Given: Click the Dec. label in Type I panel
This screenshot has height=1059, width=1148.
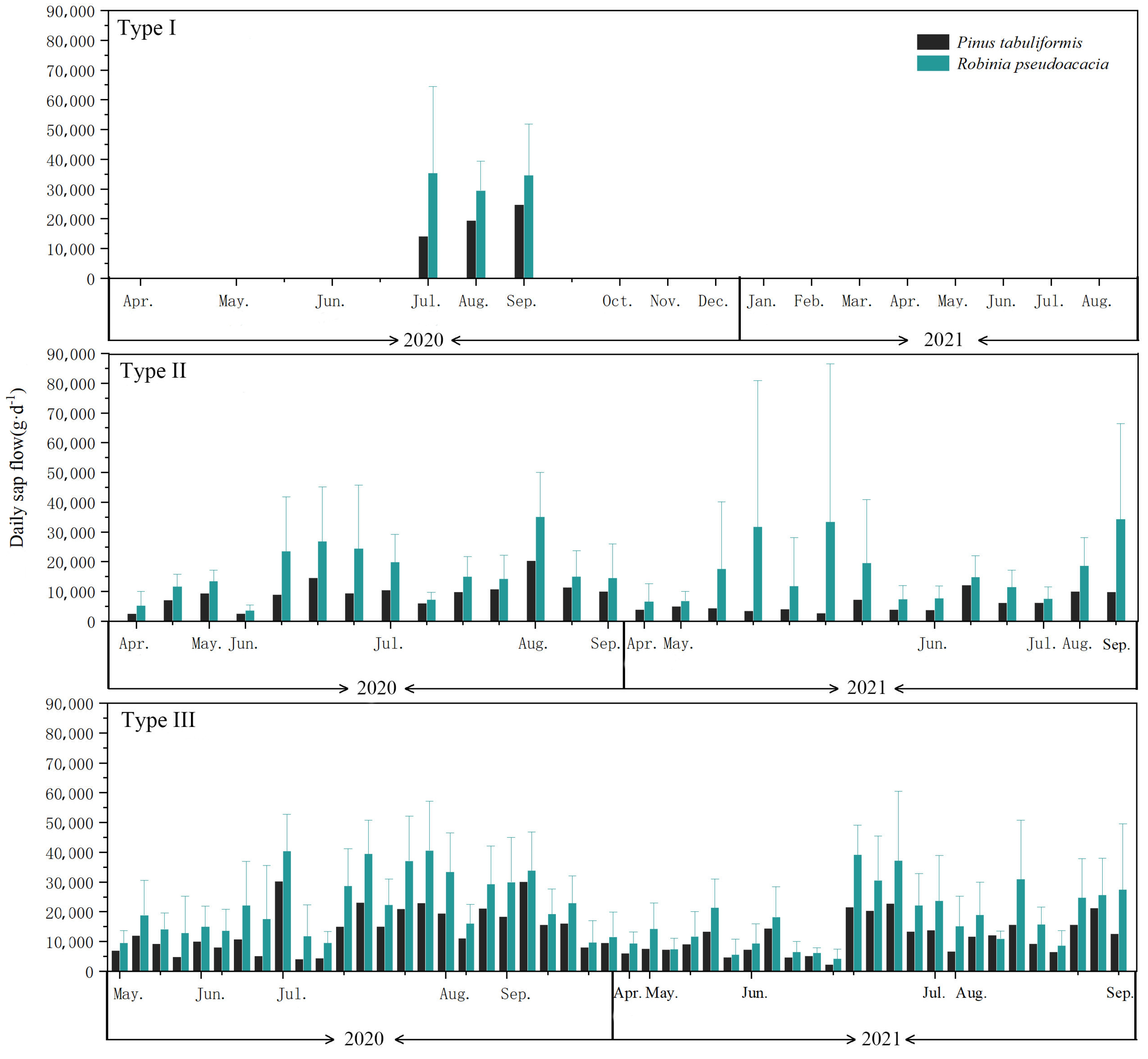Looking at the screenshot, I should [713, 301].
